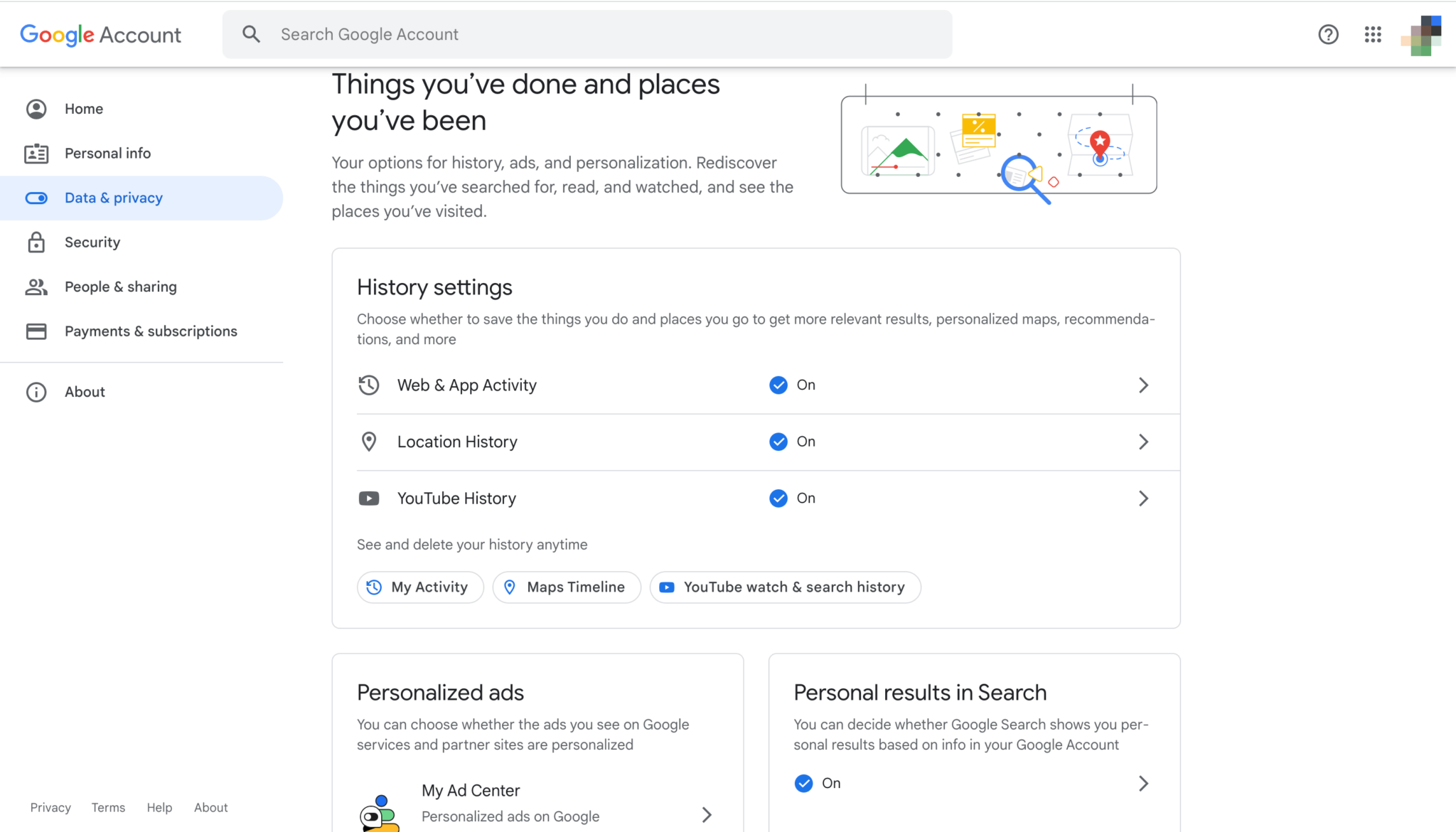Expand Web & App Activity chevron
Viewport: 1456px width, 832px height.
point(1143,385)
